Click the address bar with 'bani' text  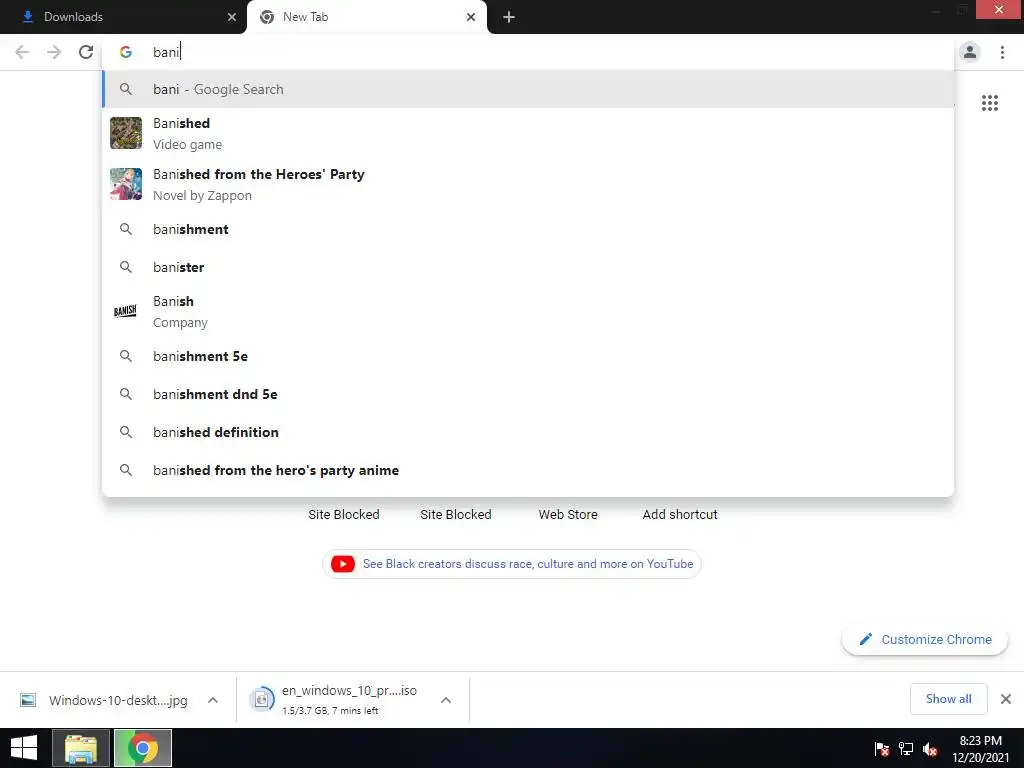coord(528,52)
